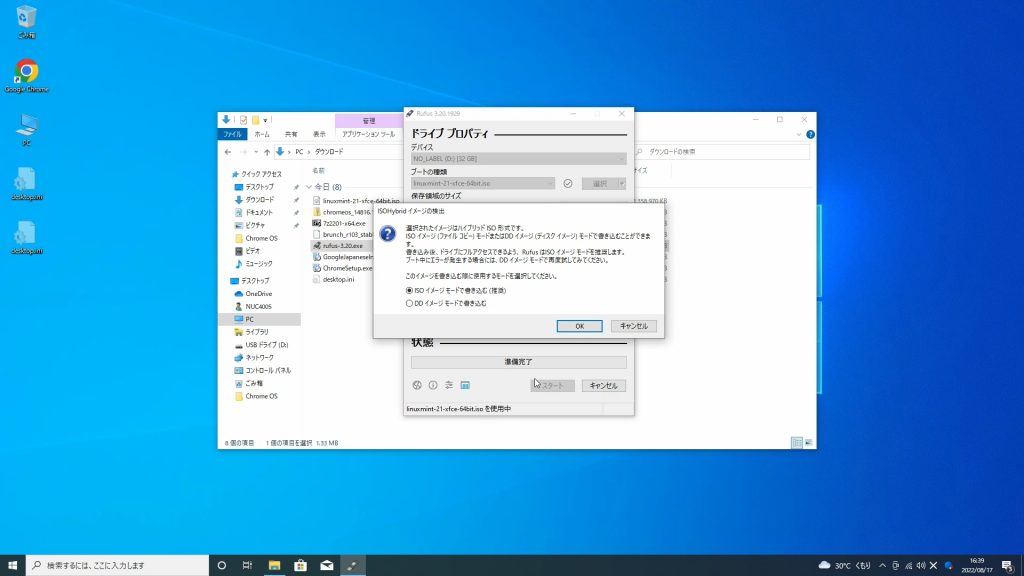
Task: Click the Rufus about info icon
Action: point(433,385)
